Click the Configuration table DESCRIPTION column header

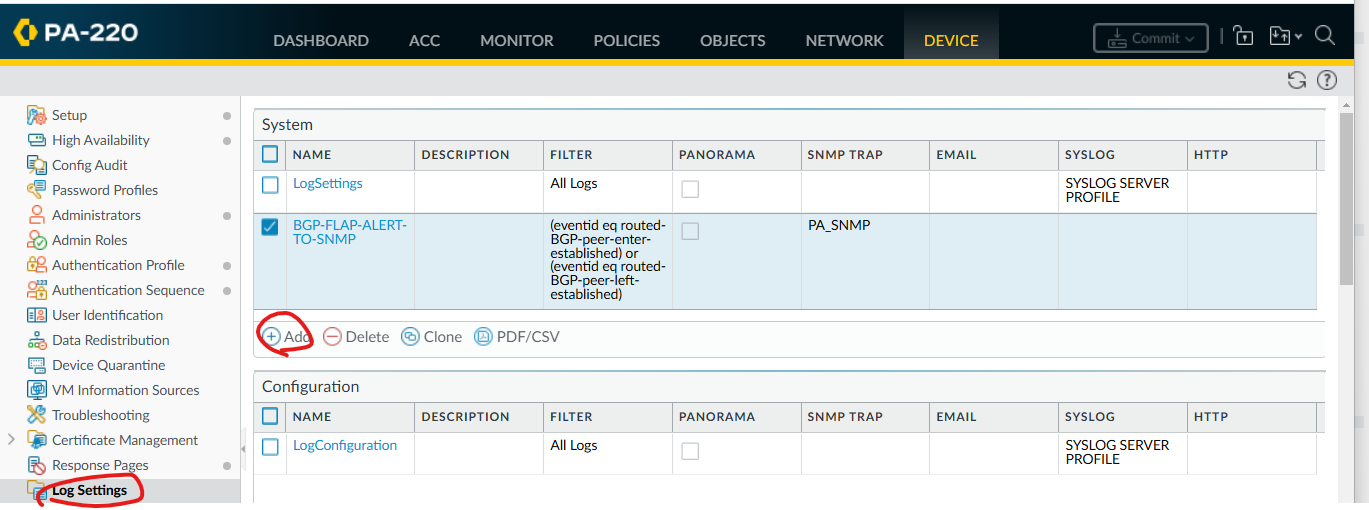[466, 417]
